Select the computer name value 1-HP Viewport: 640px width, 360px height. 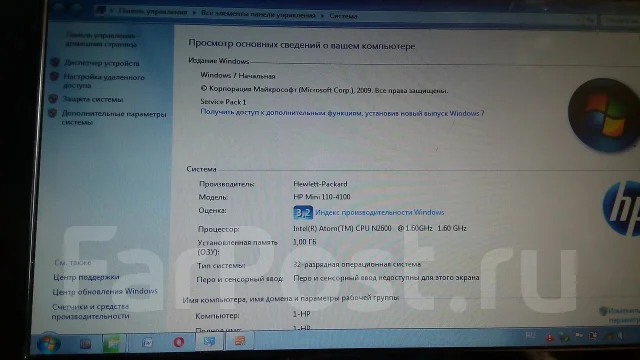(x=302, y=314)
